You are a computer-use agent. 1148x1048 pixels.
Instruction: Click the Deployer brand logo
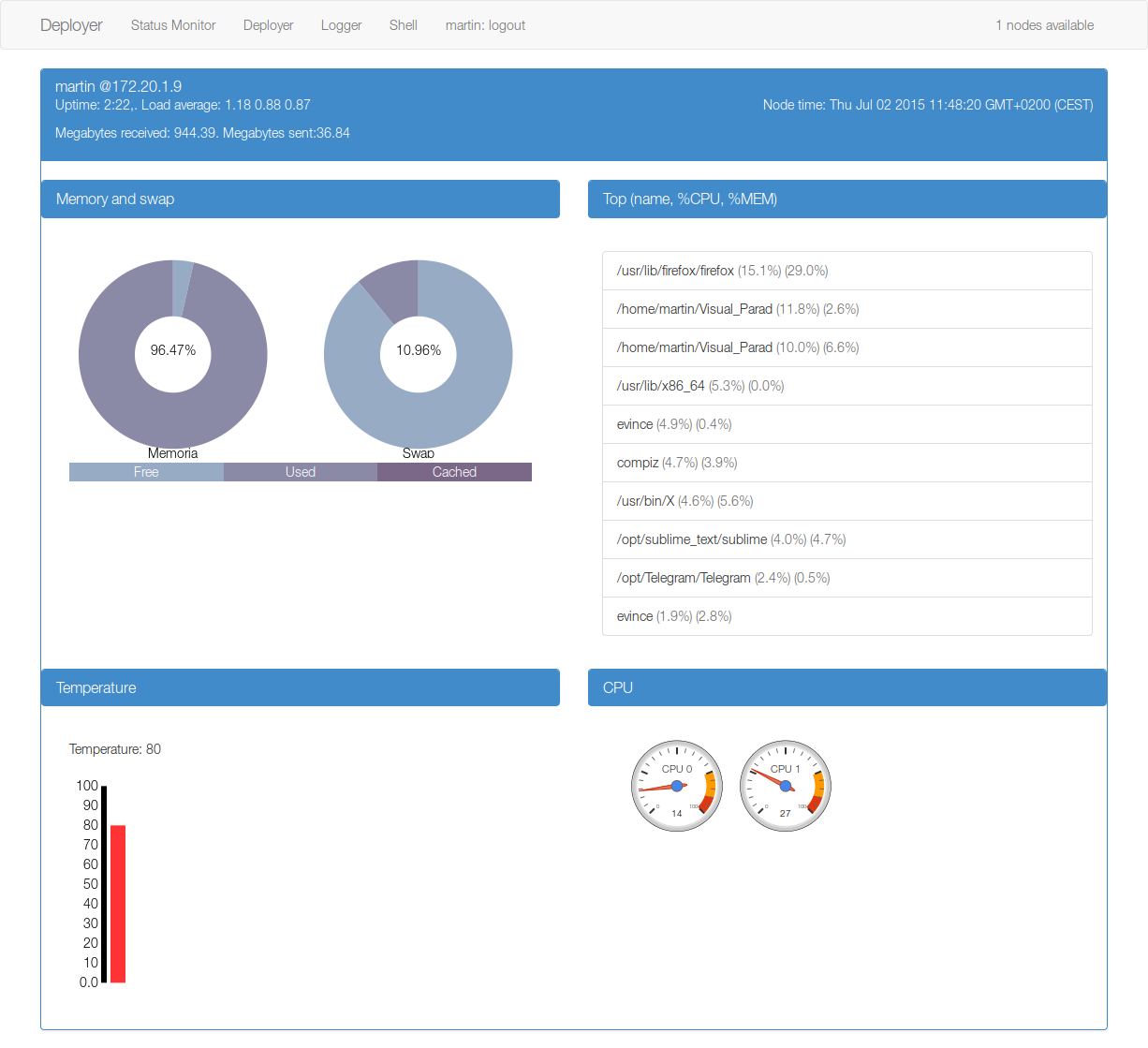[71, 25]
